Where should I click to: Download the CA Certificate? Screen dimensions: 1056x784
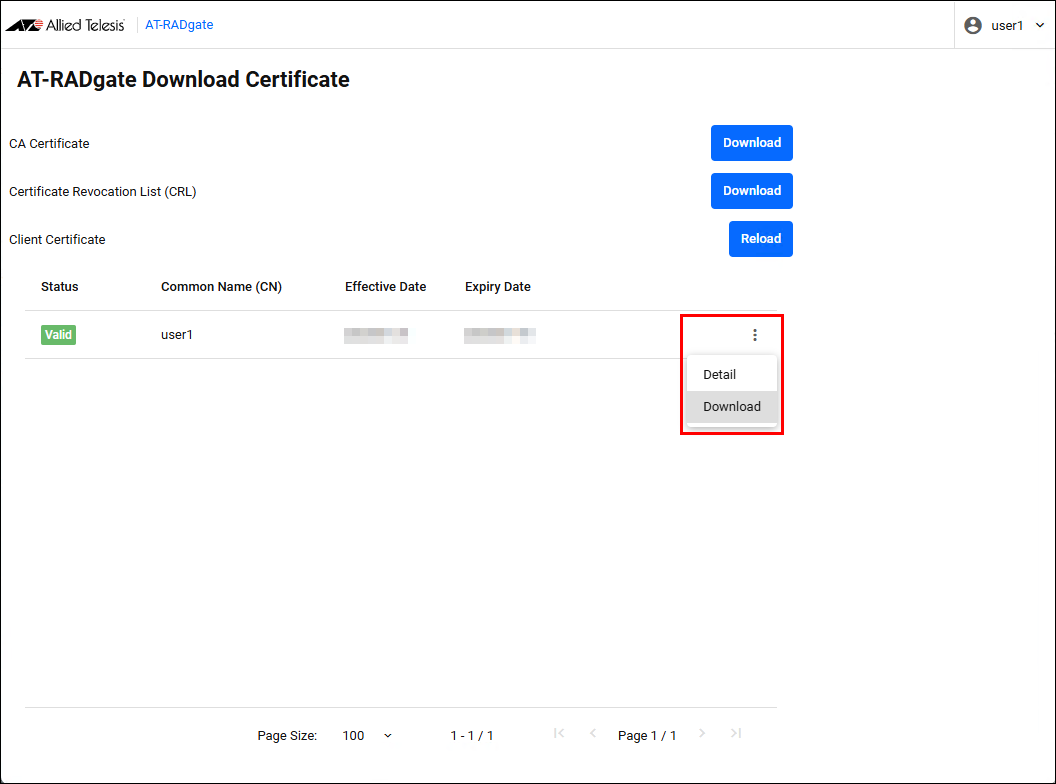(752, 143)
